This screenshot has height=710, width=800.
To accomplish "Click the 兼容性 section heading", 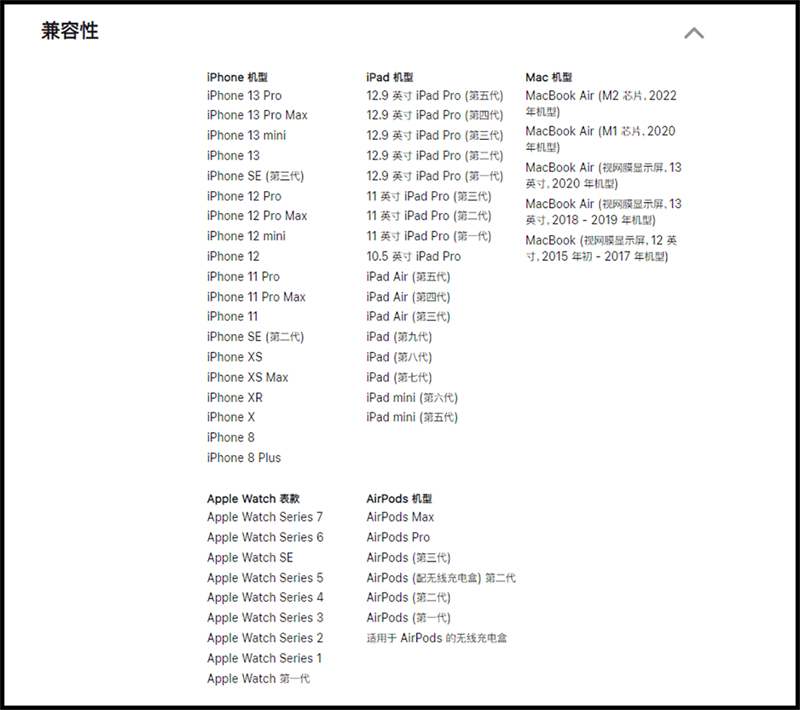I will coord(70,31).
